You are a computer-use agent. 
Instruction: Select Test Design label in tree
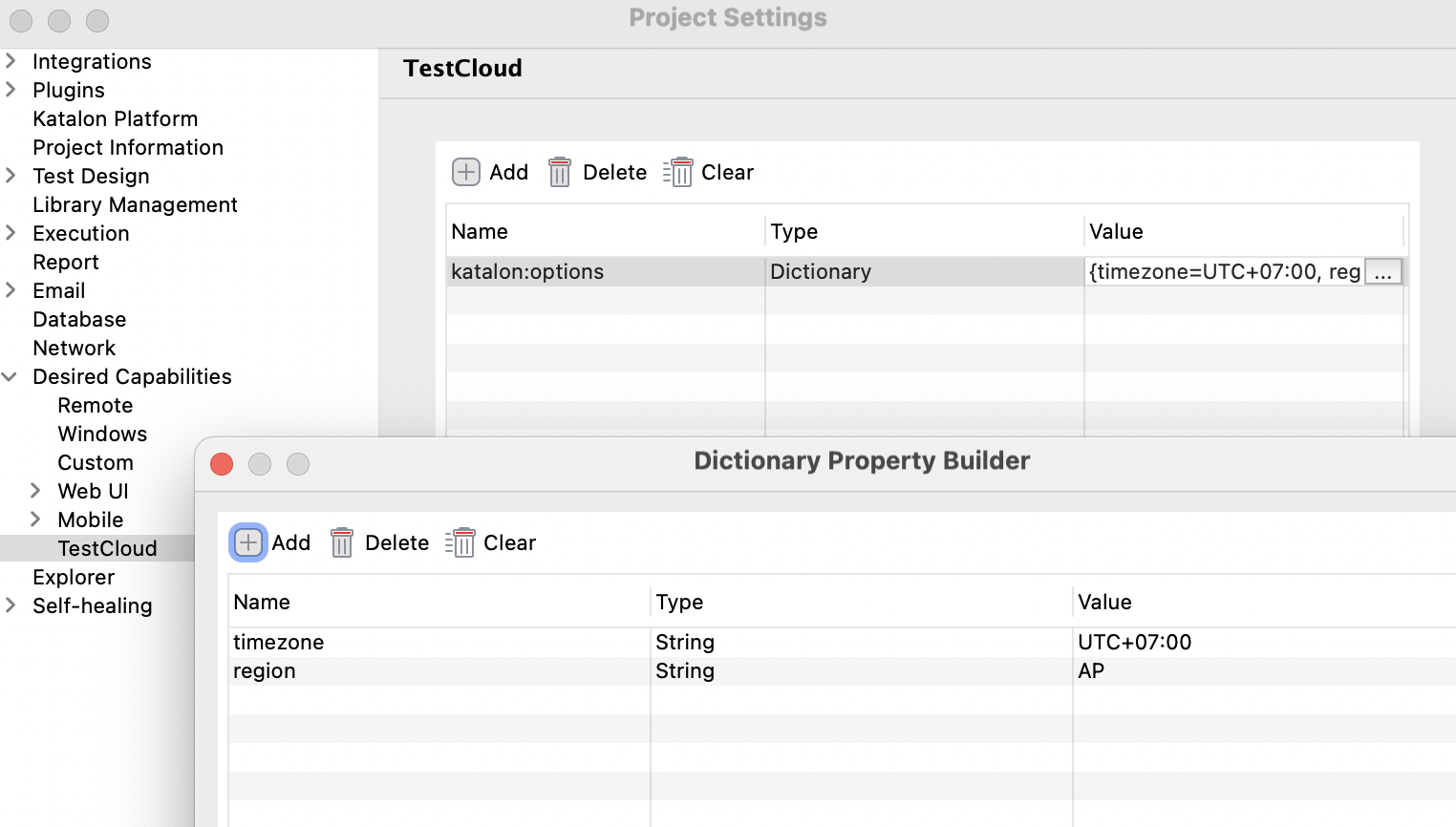tap(91, 176)
